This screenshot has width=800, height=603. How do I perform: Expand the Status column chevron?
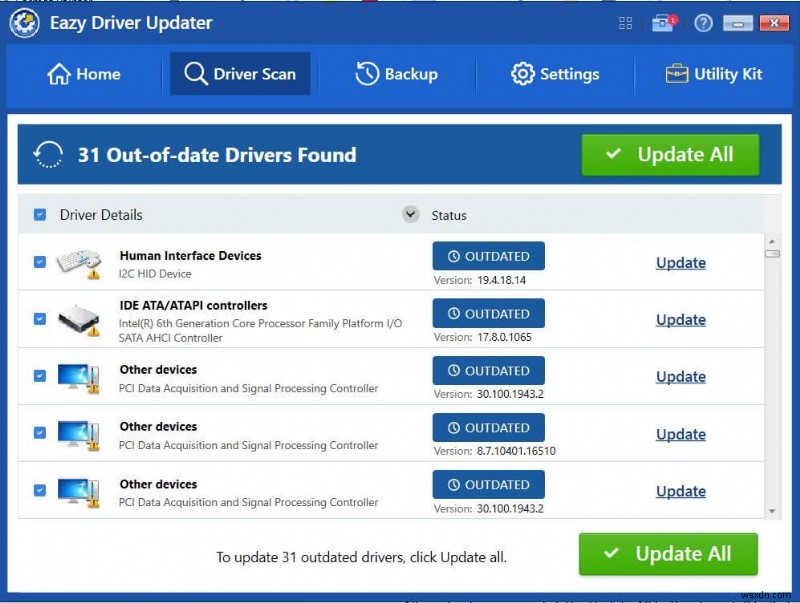tap(410, 214)
